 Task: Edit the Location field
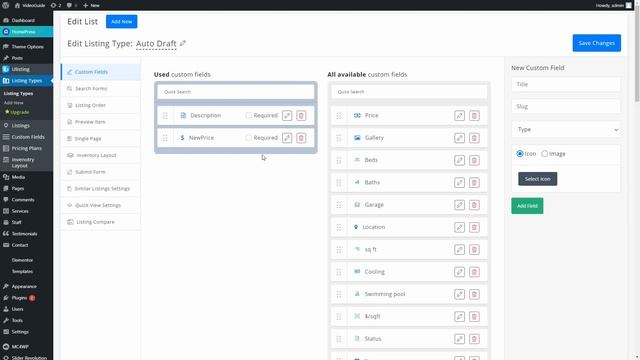click(x=459, y=227)
